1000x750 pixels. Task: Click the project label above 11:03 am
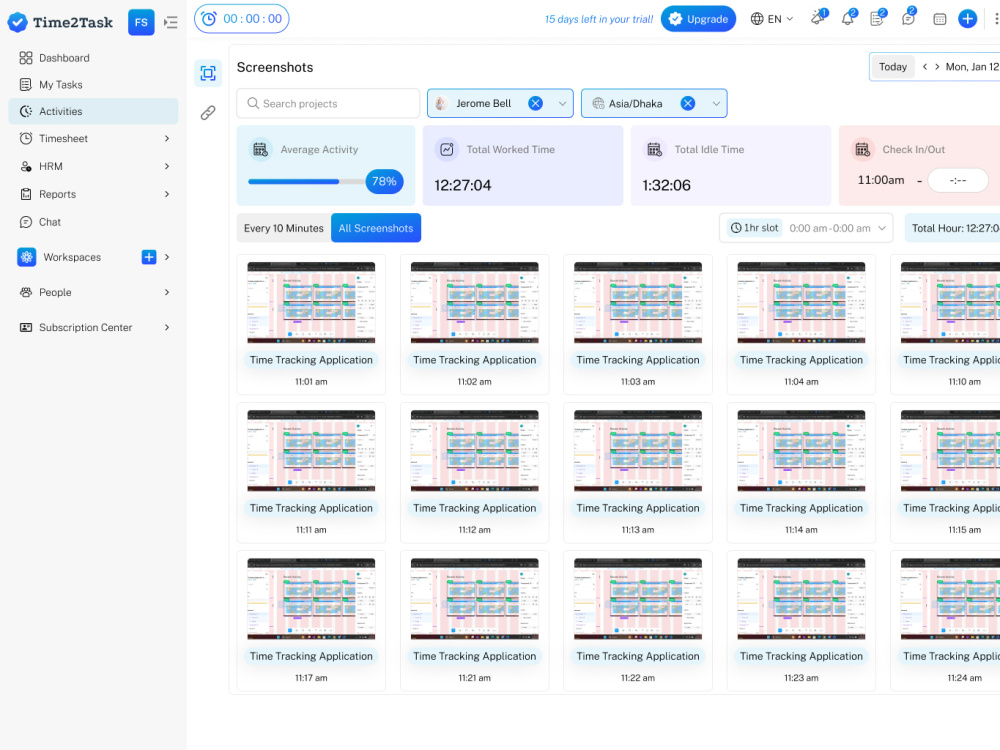coord(638,360)
